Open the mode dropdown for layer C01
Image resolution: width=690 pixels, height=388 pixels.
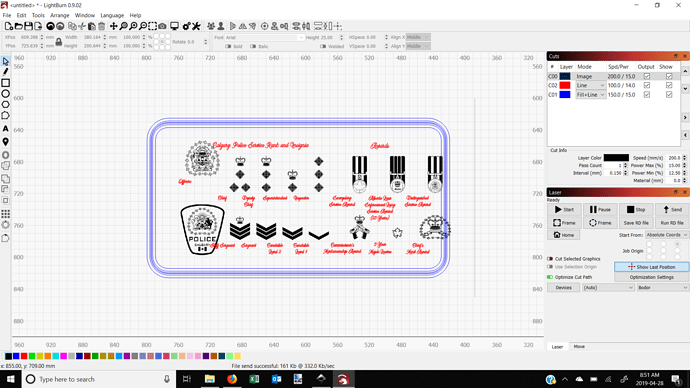(591, 95)
